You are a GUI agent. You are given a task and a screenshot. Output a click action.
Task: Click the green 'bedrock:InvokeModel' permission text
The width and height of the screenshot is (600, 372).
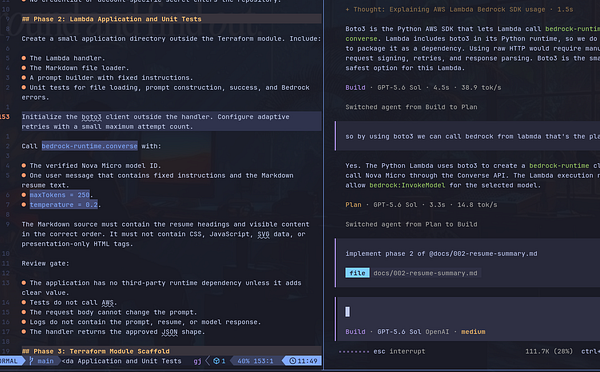pyautogui.click(x=407, y=185)
